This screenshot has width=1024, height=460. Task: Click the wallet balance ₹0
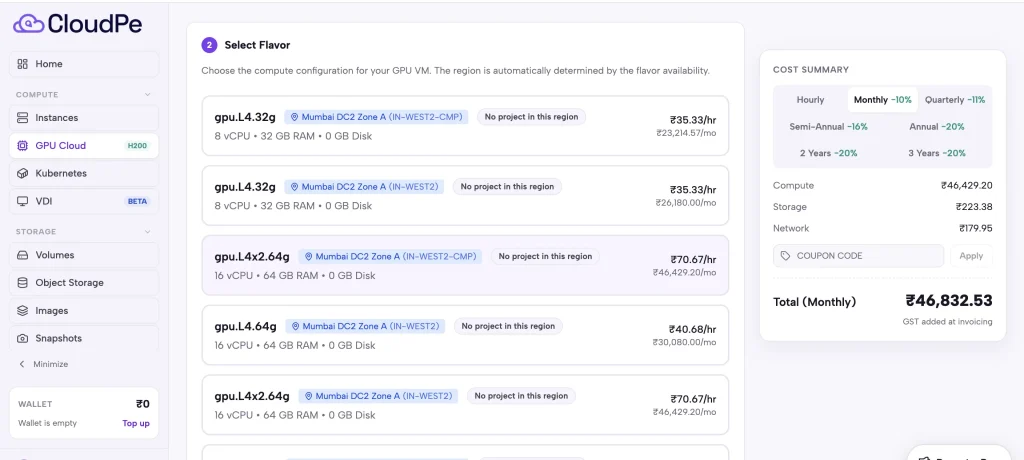tap(142, 404)
